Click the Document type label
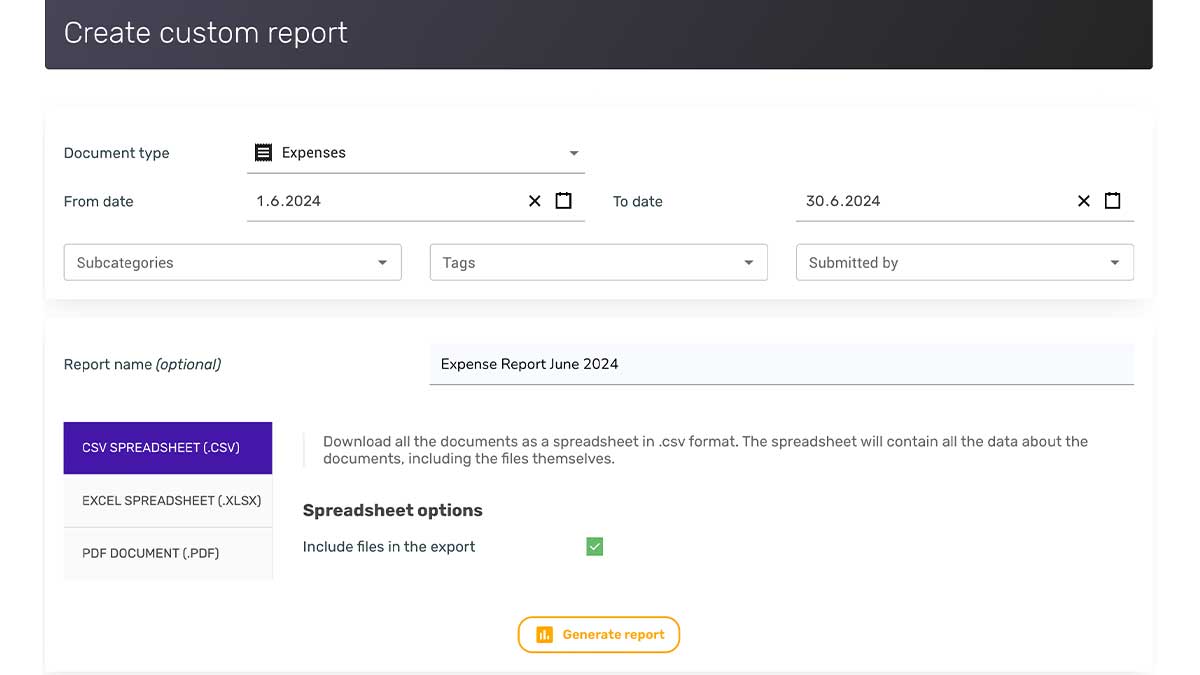The image size is (1200, 675). pyautogui.click(x=117, y=153)
